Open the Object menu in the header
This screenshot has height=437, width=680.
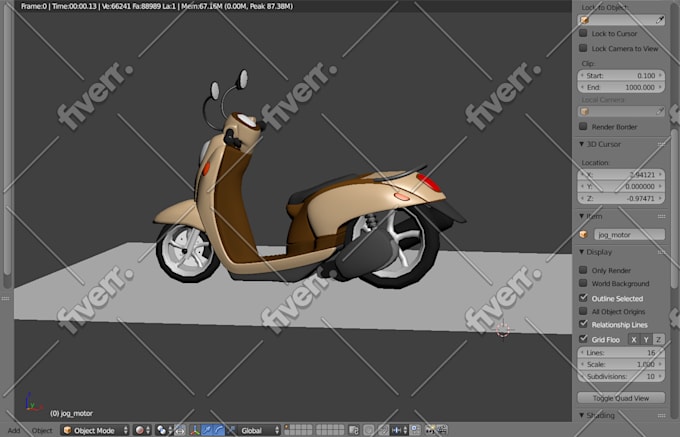(42, 430)
